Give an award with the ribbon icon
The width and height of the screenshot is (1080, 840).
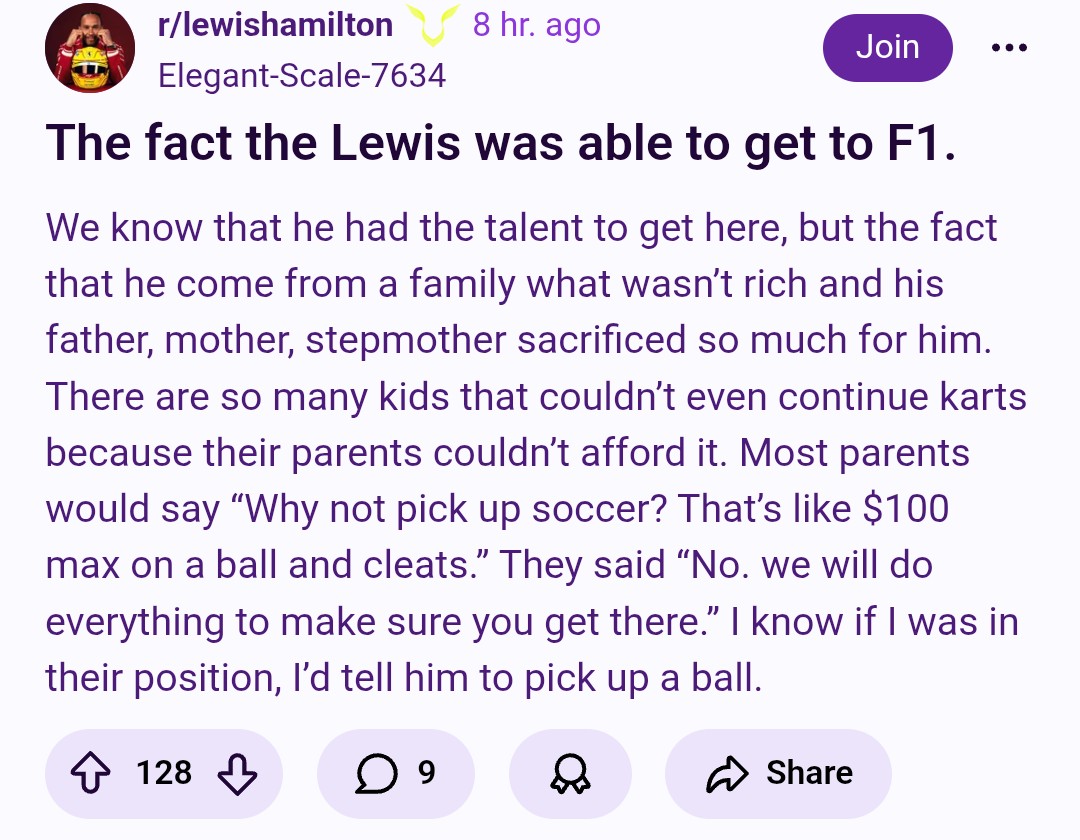pos(570,773)
